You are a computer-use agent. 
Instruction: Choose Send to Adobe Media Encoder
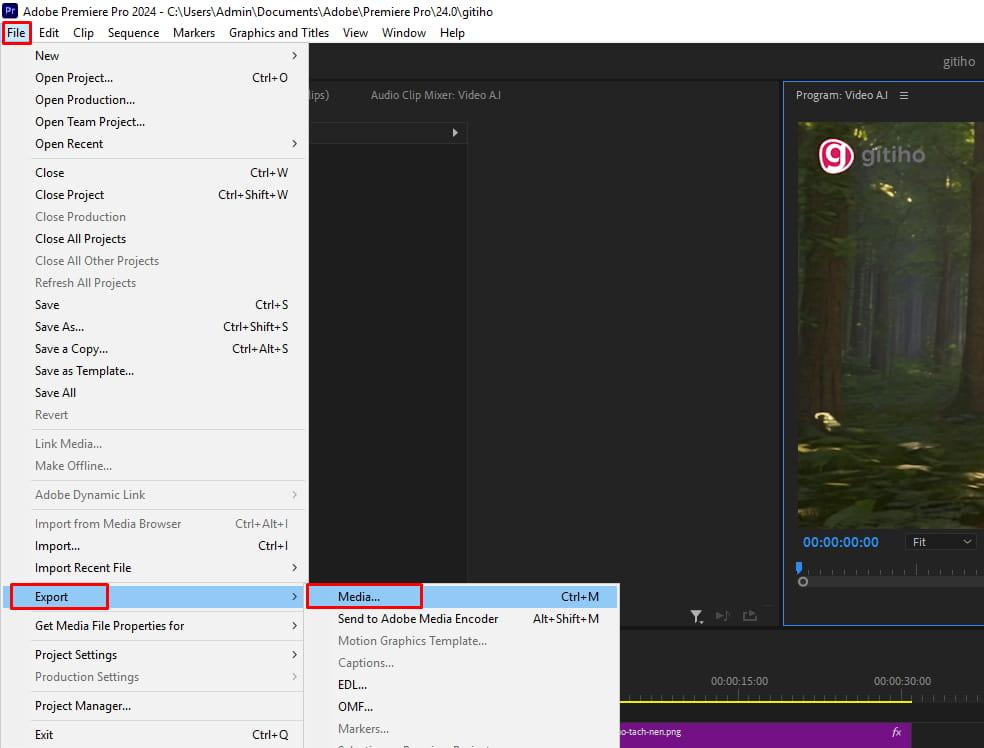click(x=416, y=619)
